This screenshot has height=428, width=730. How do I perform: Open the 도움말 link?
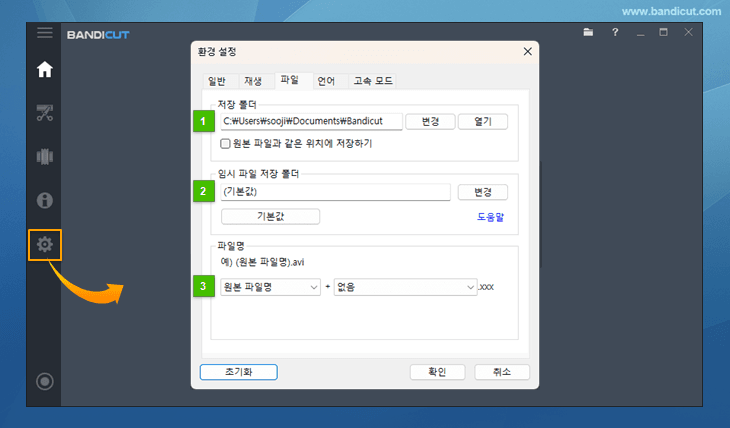[490, 217]
